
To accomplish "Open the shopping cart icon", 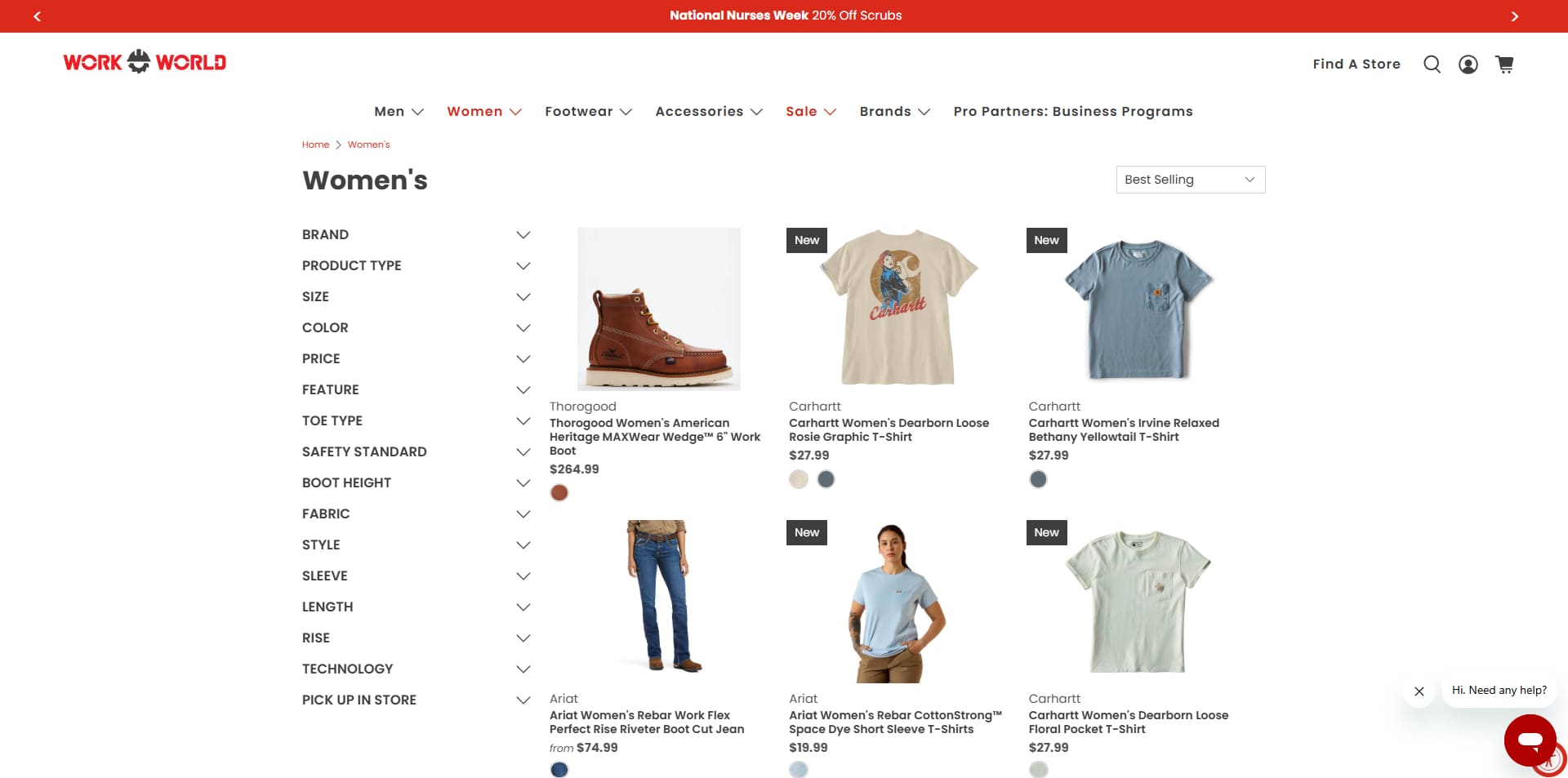I will click(1504, 64).
